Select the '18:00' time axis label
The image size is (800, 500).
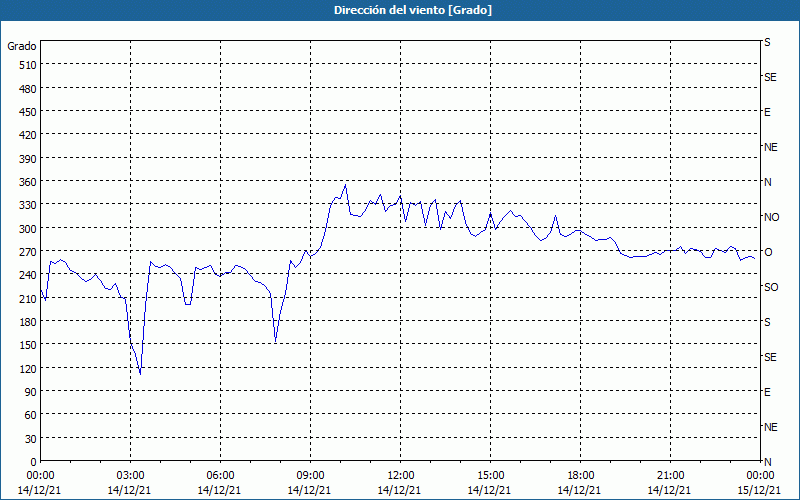click(581, 476)
